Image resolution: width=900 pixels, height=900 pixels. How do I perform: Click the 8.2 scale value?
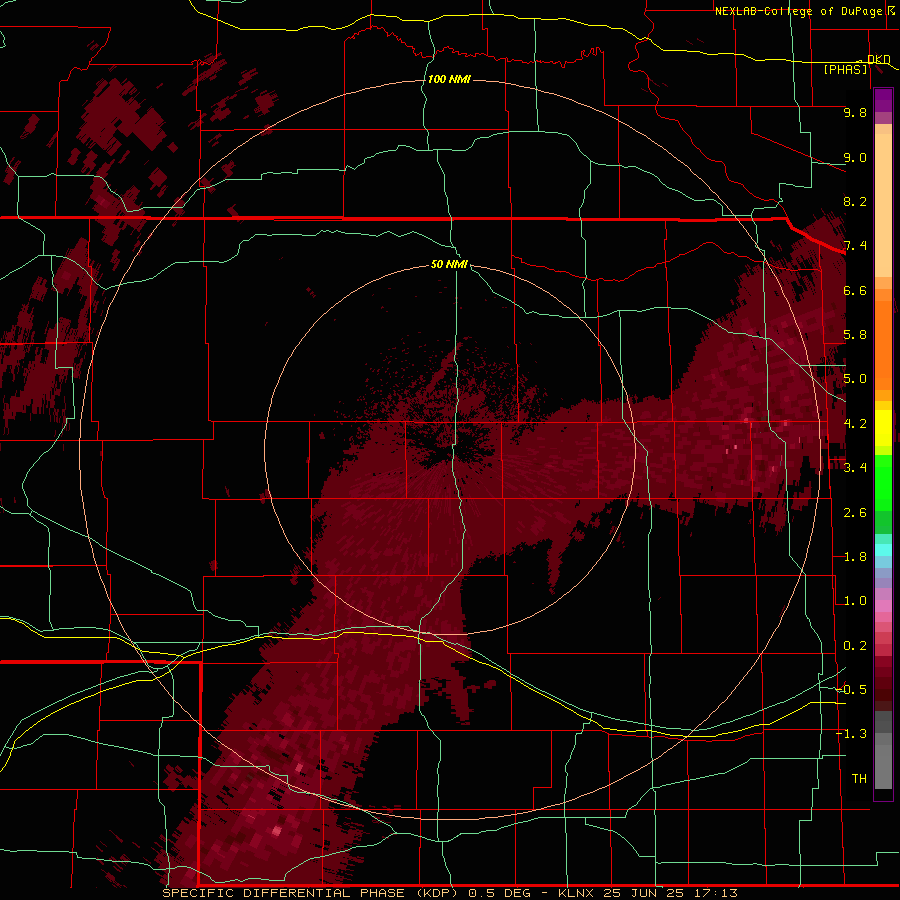[855, 201]
